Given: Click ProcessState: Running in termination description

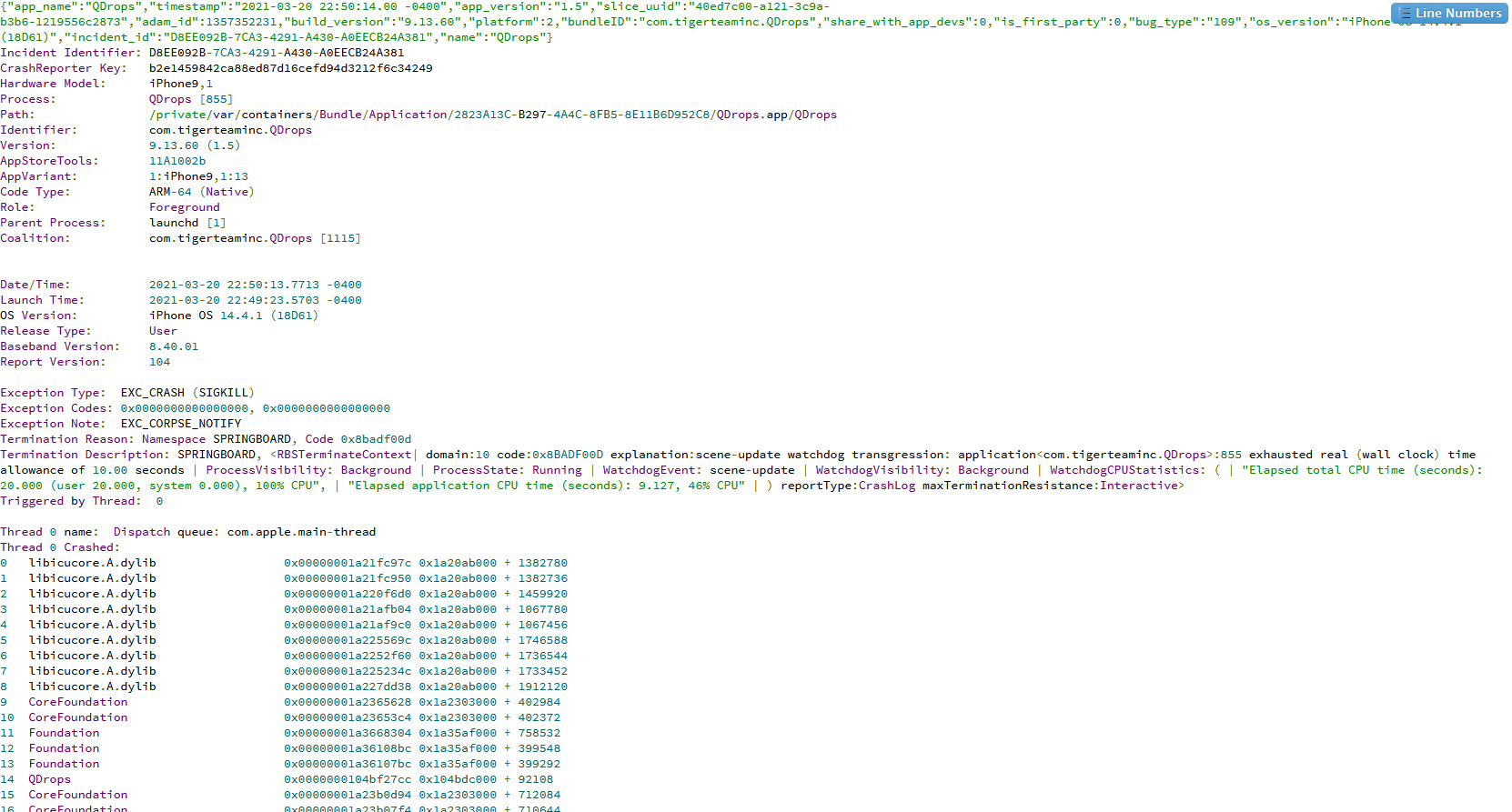Looking at the screenshot, I should point(508,470).
